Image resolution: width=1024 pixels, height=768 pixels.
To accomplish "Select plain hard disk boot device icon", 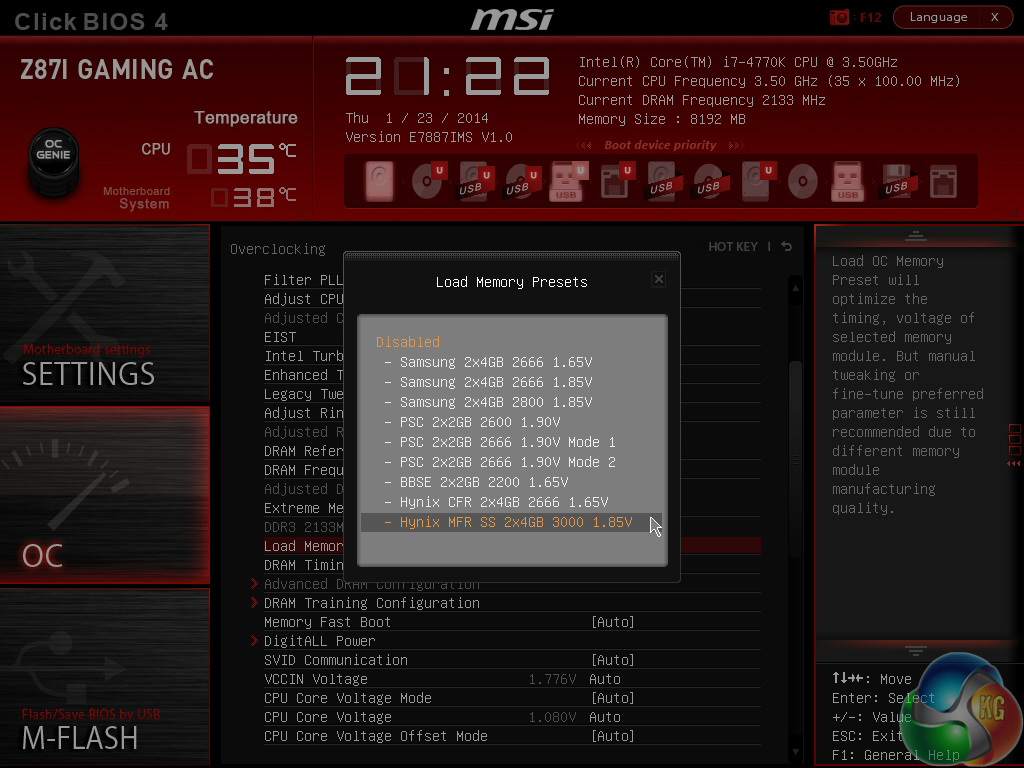I will pos(379,181).
